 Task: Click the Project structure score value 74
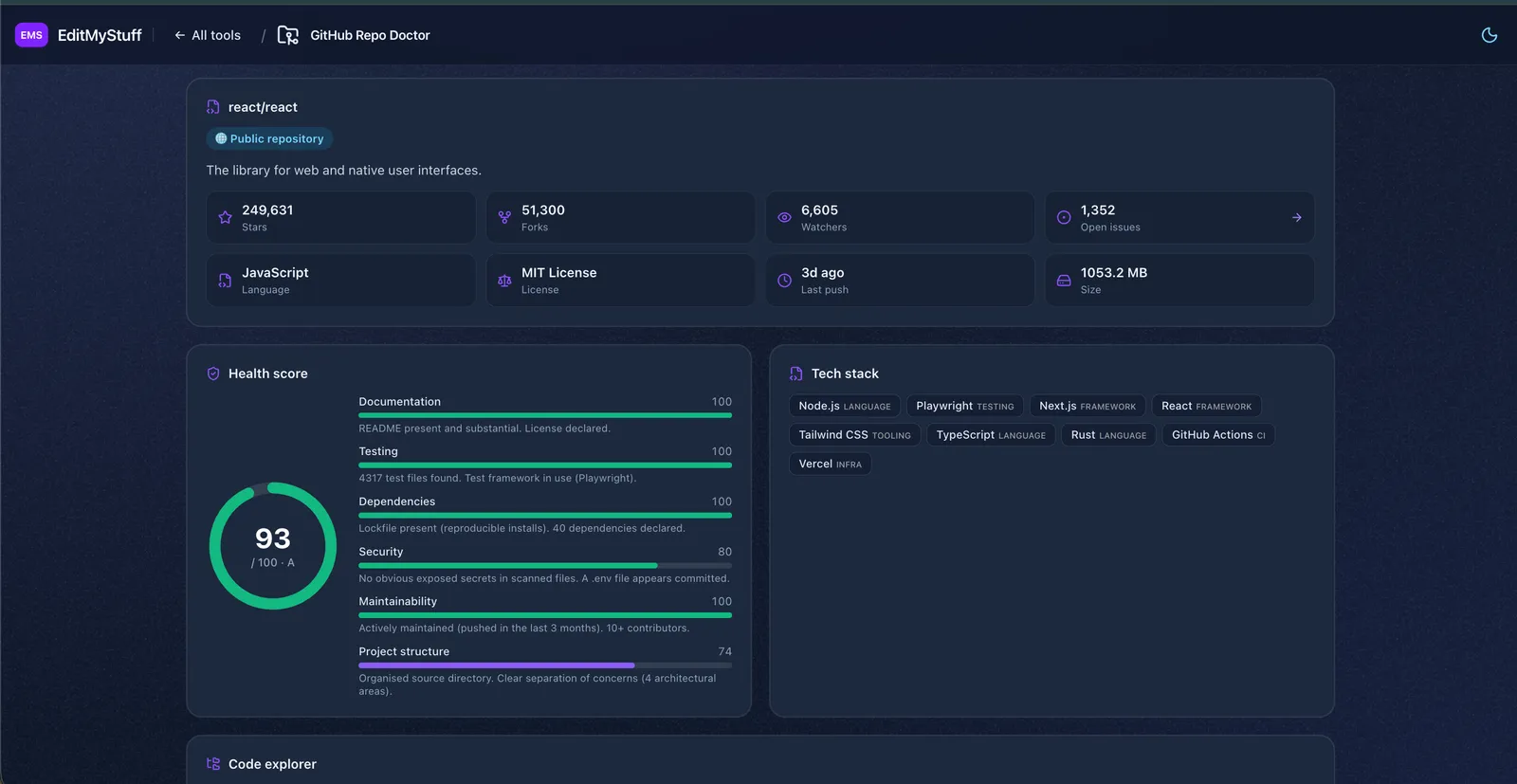[725, 651]
